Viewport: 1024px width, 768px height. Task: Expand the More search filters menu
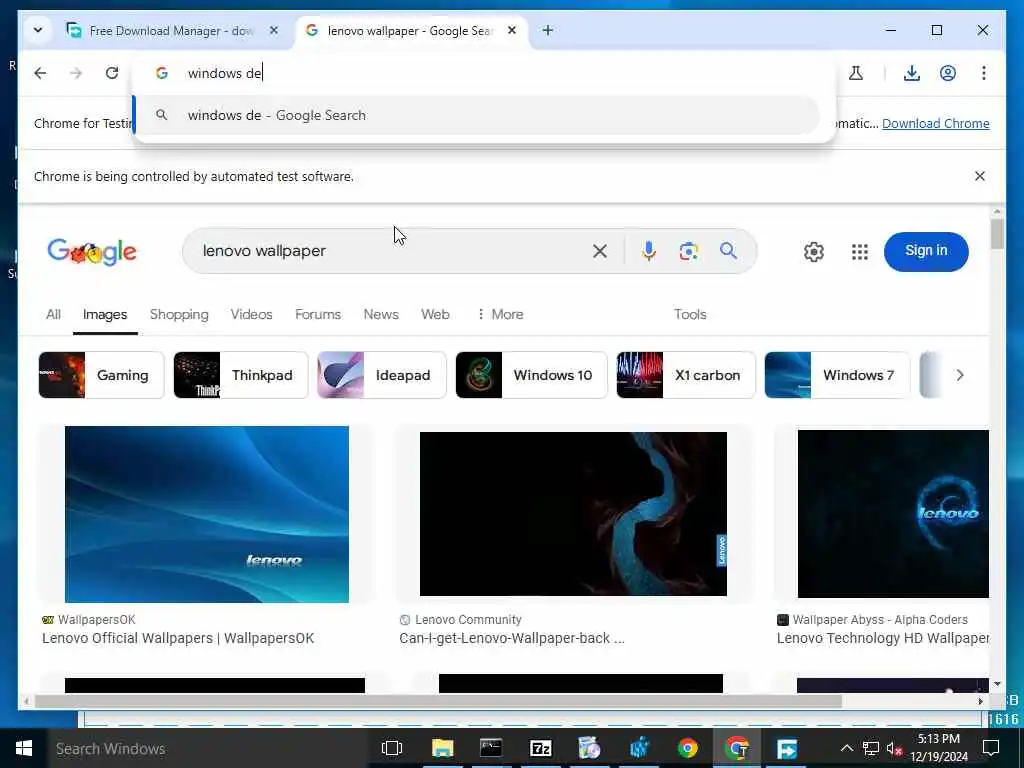pyautogui.click(x=500, y=315)
